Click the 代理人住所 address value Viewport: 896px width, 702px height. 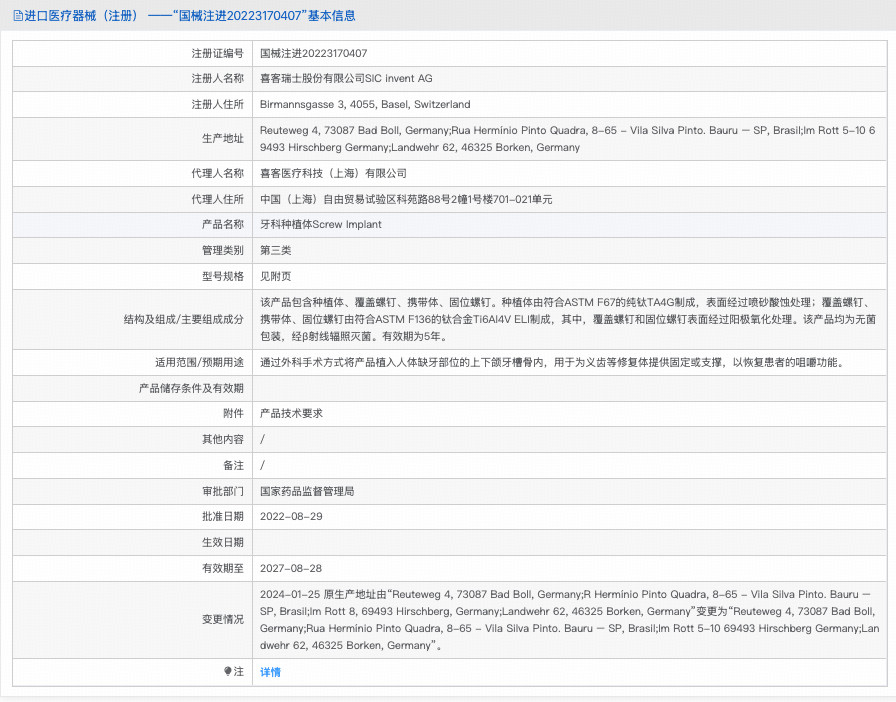click(406, 199)
